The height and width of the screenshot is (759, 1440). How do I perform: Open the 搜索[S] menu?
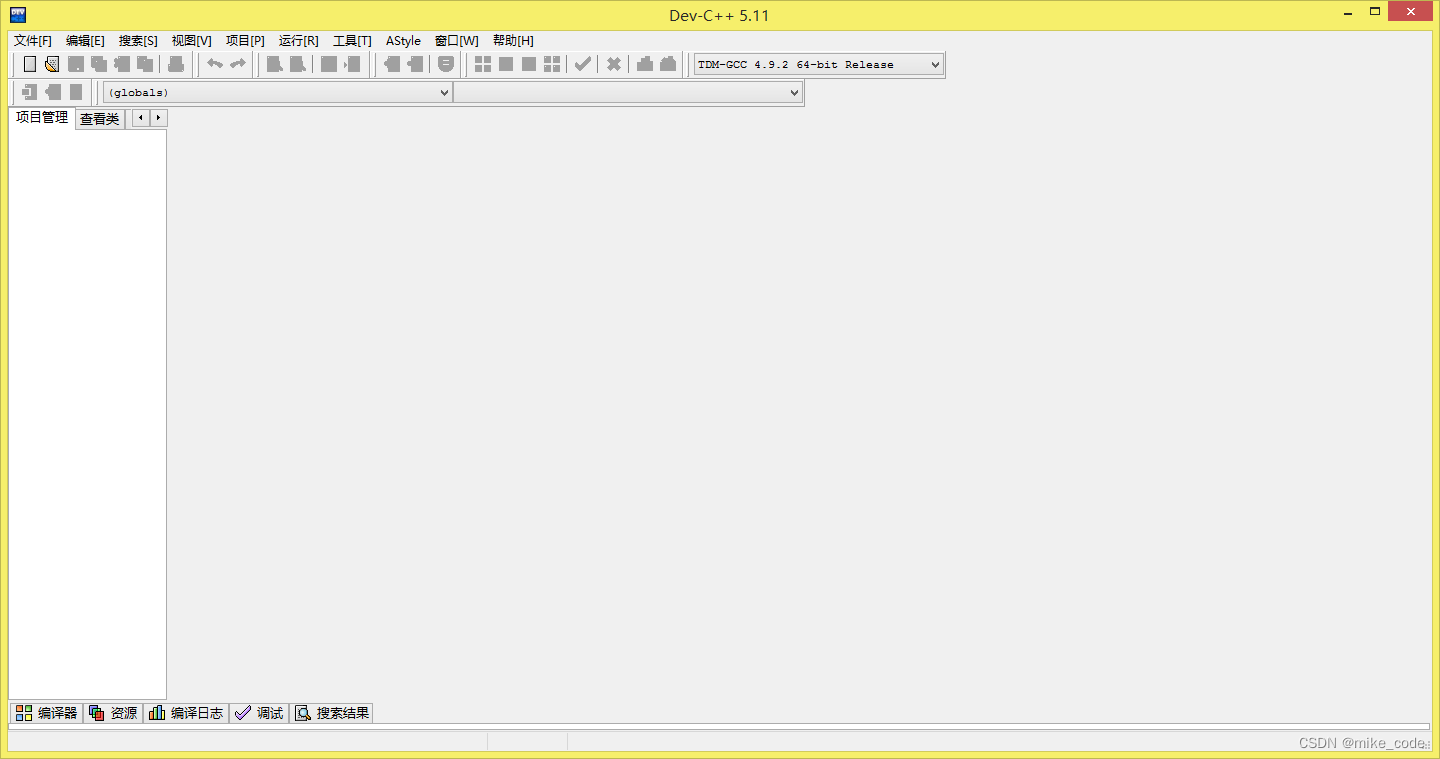pos(138,41)
